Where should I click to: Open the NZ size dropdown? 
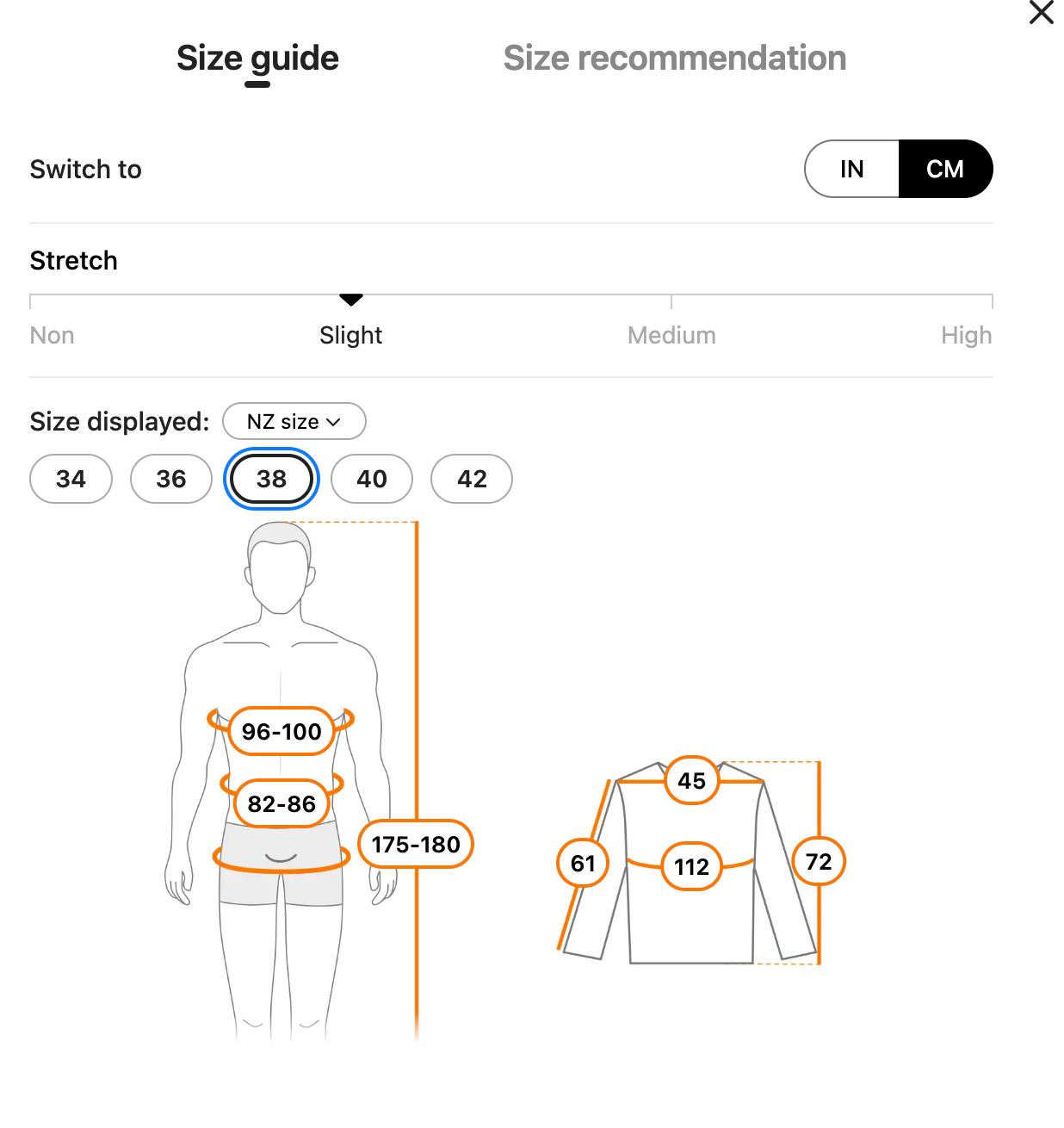[294, 422]
